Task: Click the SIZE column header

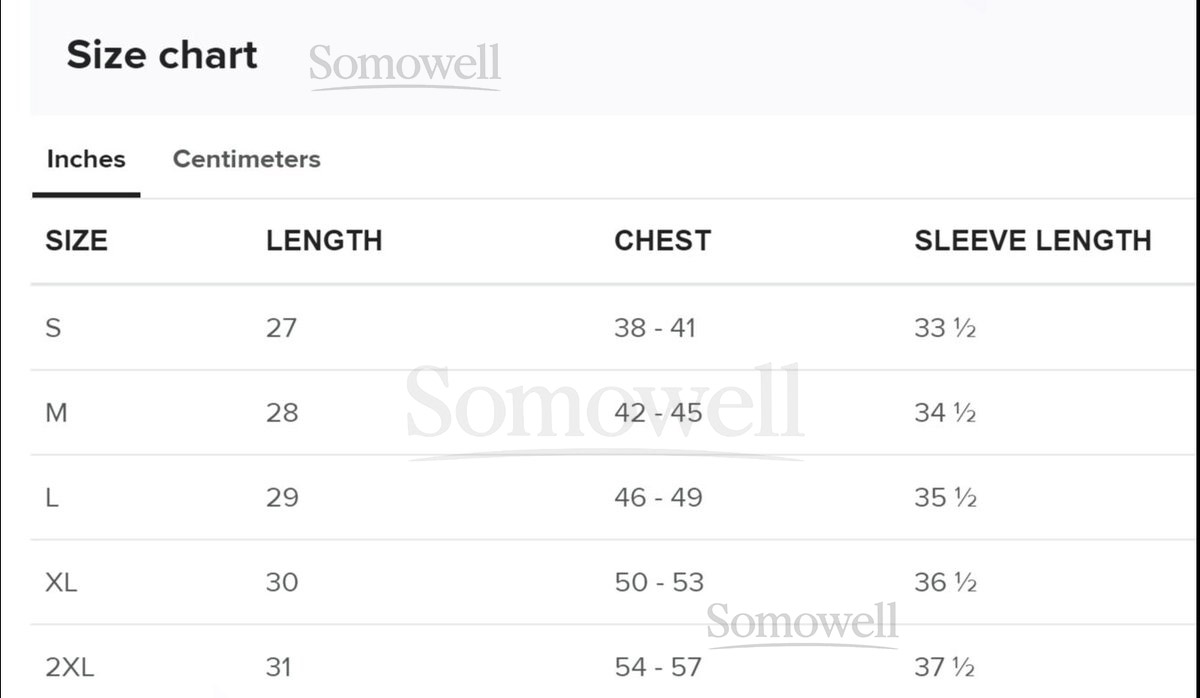Action: point(77,240)
